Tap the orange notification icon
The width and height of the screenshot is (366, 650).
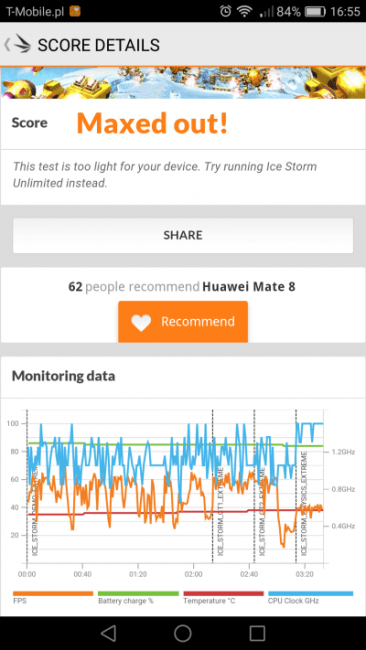click(x=75, y=11)
